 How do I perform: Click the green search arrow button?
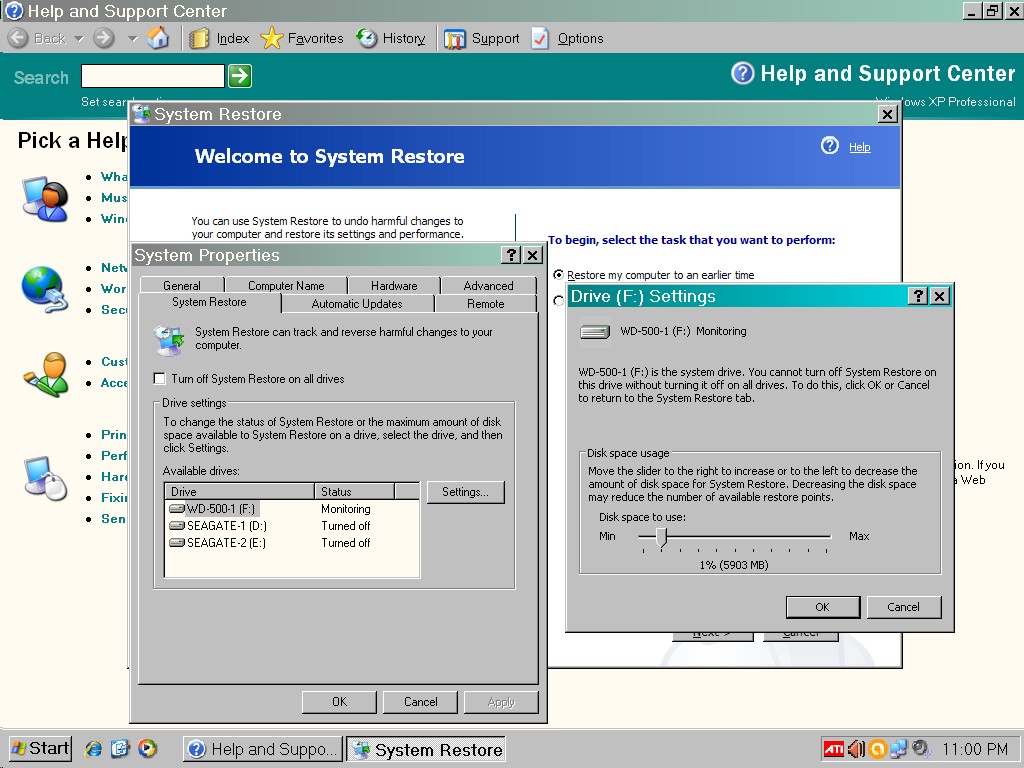point(240,76)
